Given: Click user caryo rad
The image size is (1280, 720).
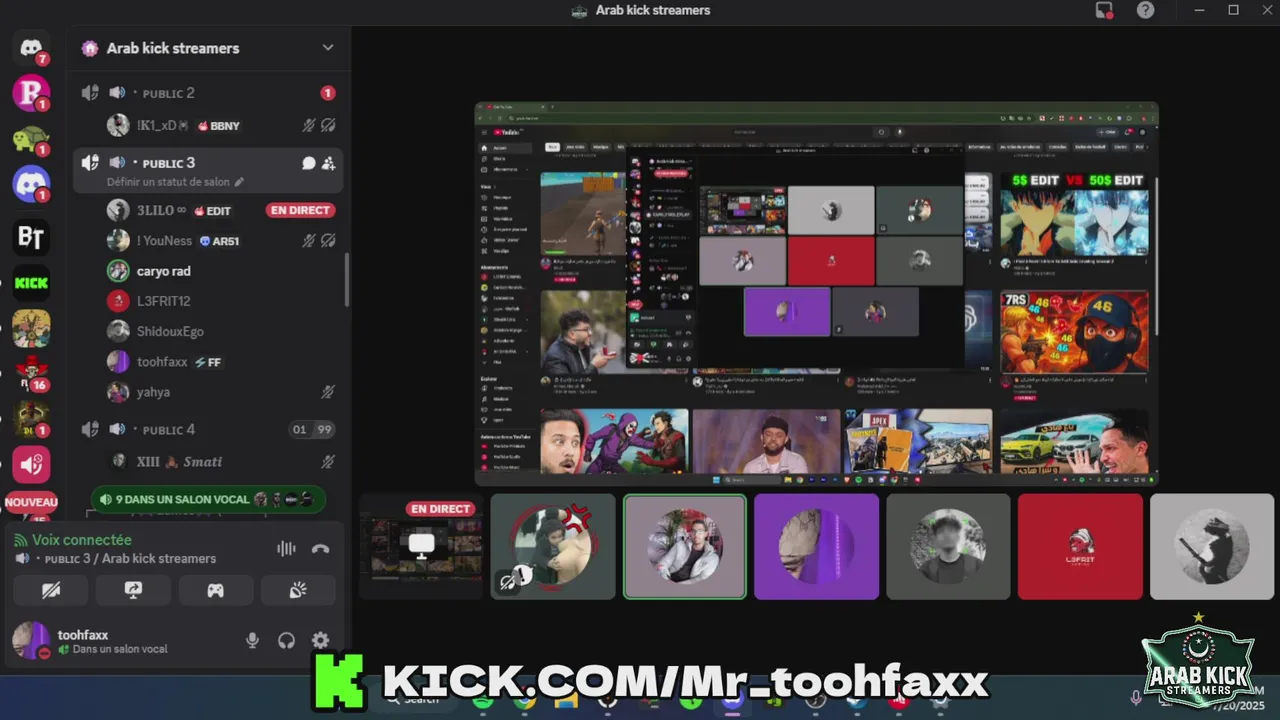Looking at the screenshot, I should coord(208,271).
